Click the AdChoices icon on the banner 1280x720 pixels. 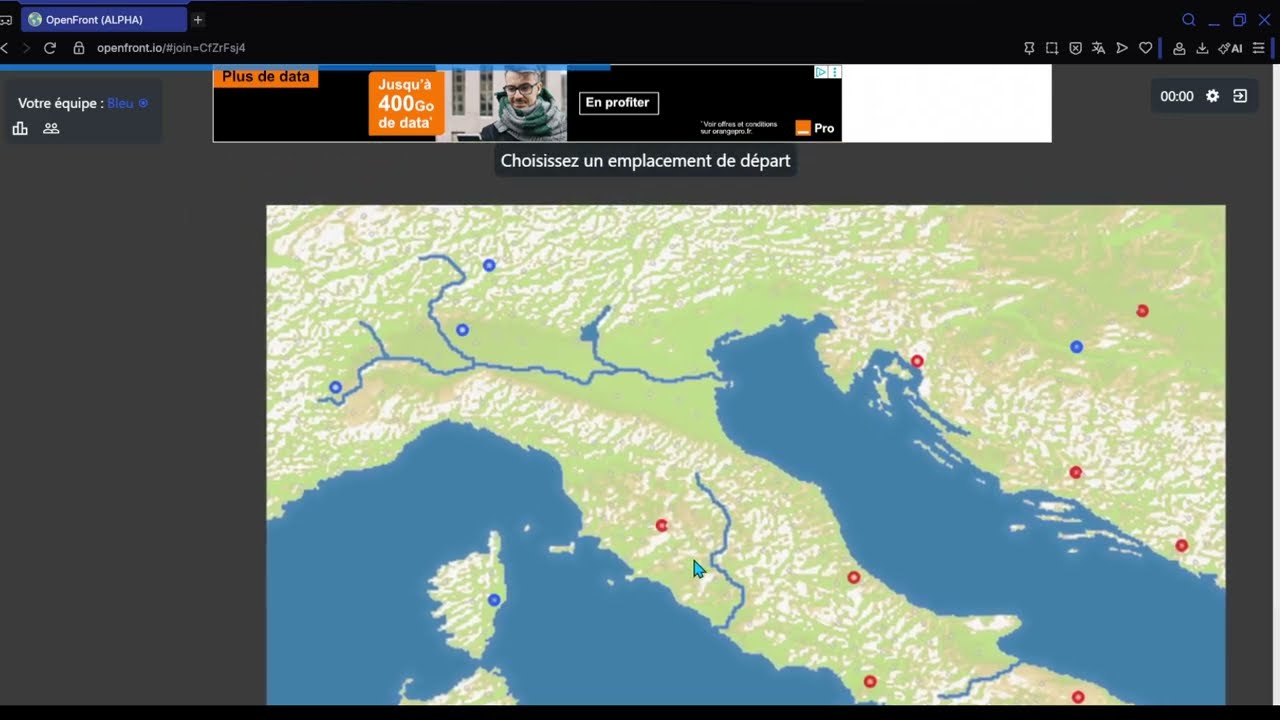click(x=820, y=72)
